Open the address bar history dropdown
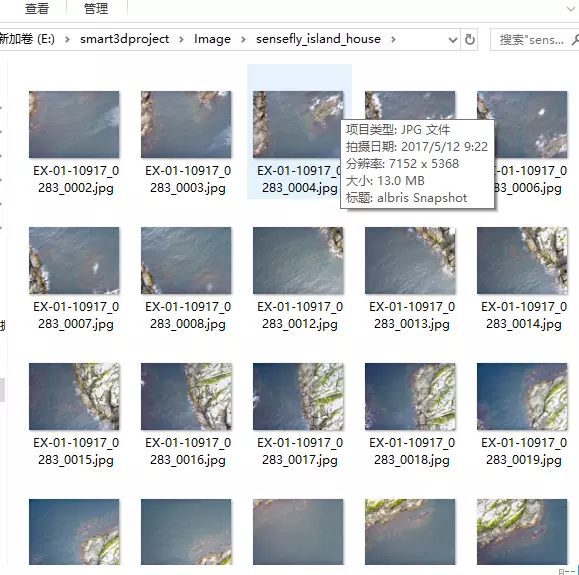Image resolution: width=579 pixels, height=575 pixels. pyautogui.click(x=453, y=40)
